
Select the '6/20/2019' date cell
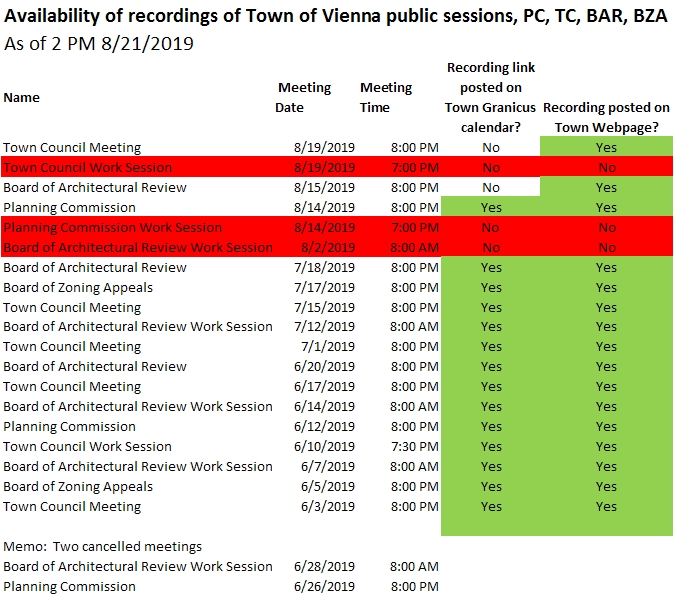pos(324,366)
